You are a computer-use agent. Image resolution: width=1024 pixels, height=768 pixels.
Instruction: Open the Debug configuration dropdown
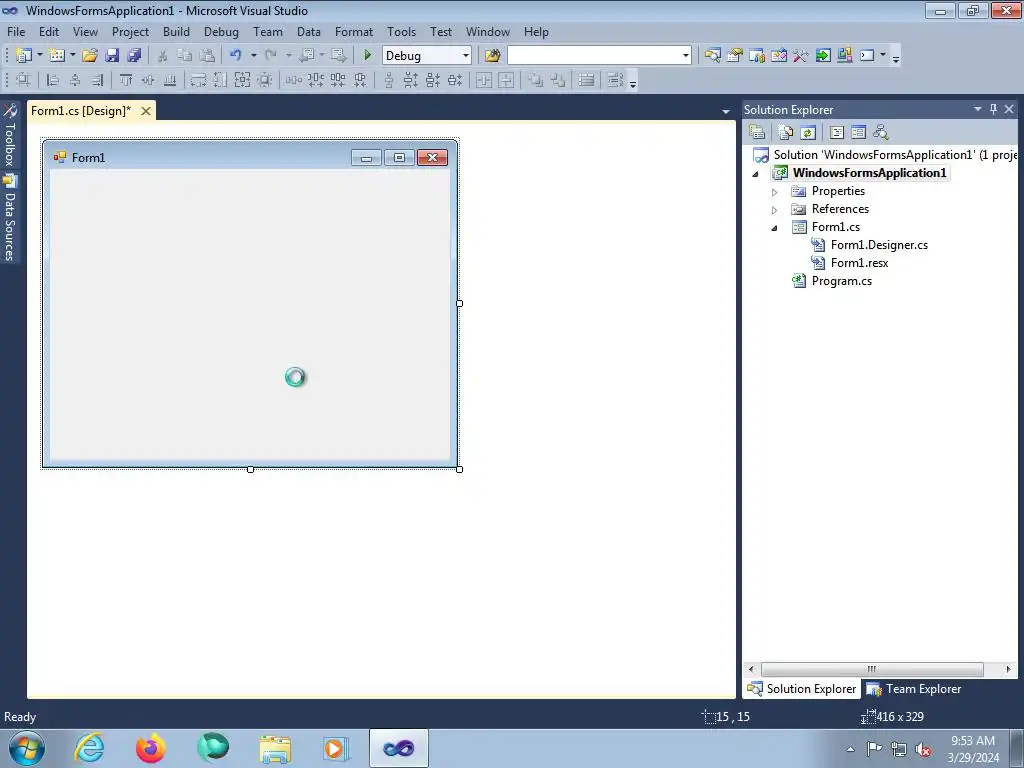pos(466,56)
